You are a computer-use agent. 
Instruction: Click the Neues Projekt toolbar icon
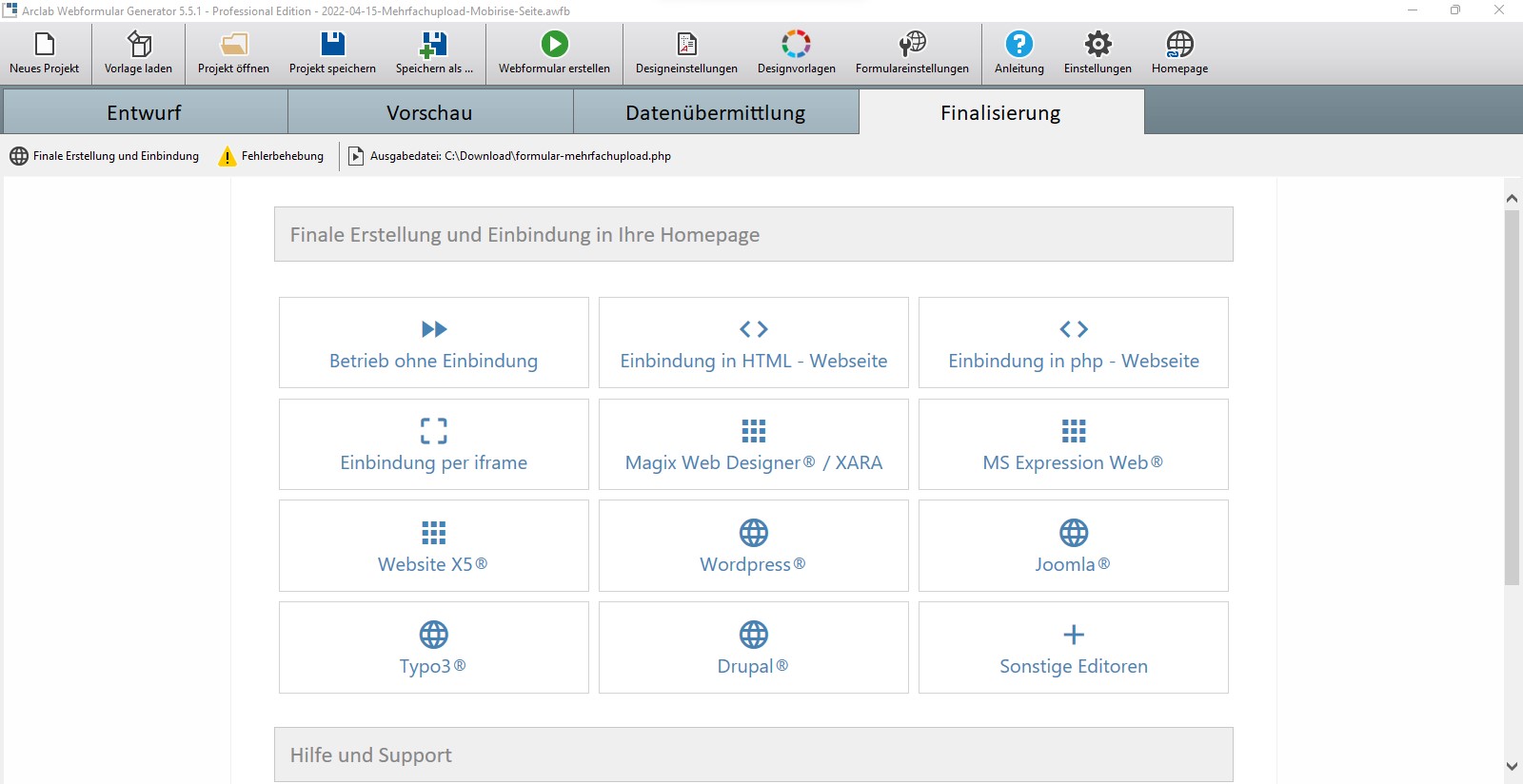pos(45,45)
